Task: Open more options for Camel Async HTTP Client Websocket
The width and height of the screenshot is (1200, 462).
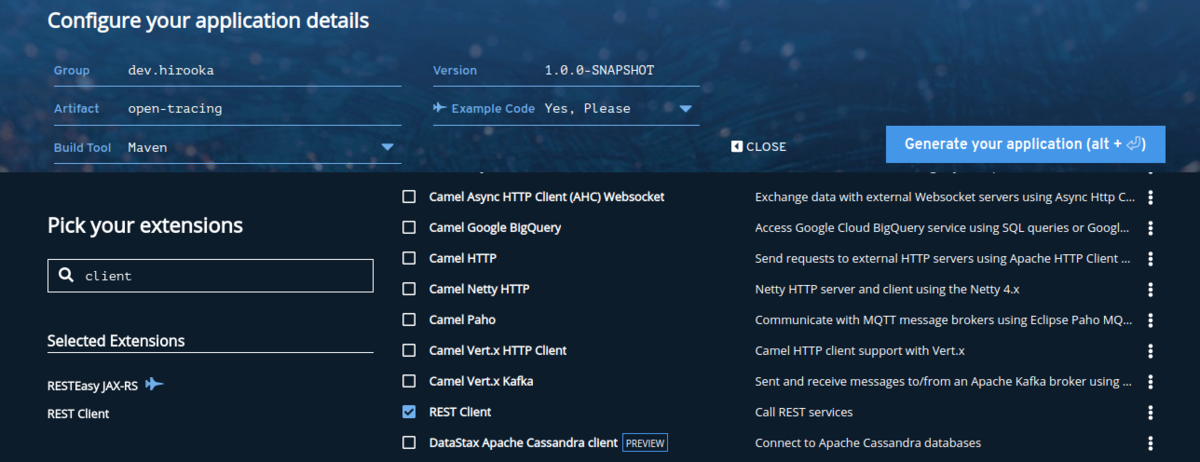Action: pyautogui.click(x=1151, y=197)
